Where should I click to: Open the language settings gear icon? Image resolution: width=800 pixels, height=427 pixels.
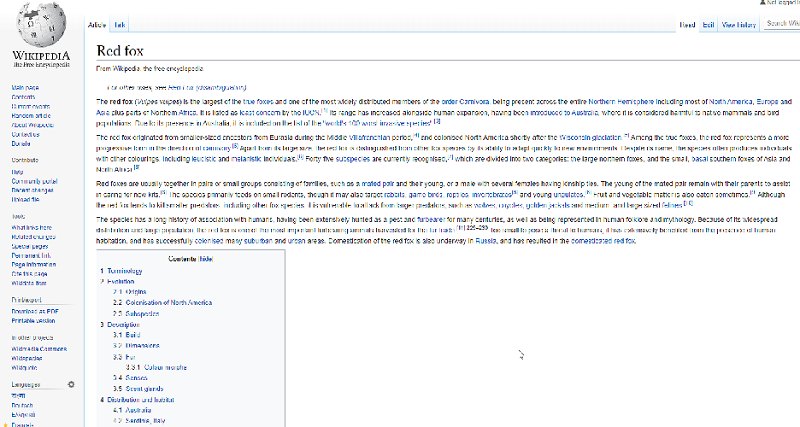[71, 384]
